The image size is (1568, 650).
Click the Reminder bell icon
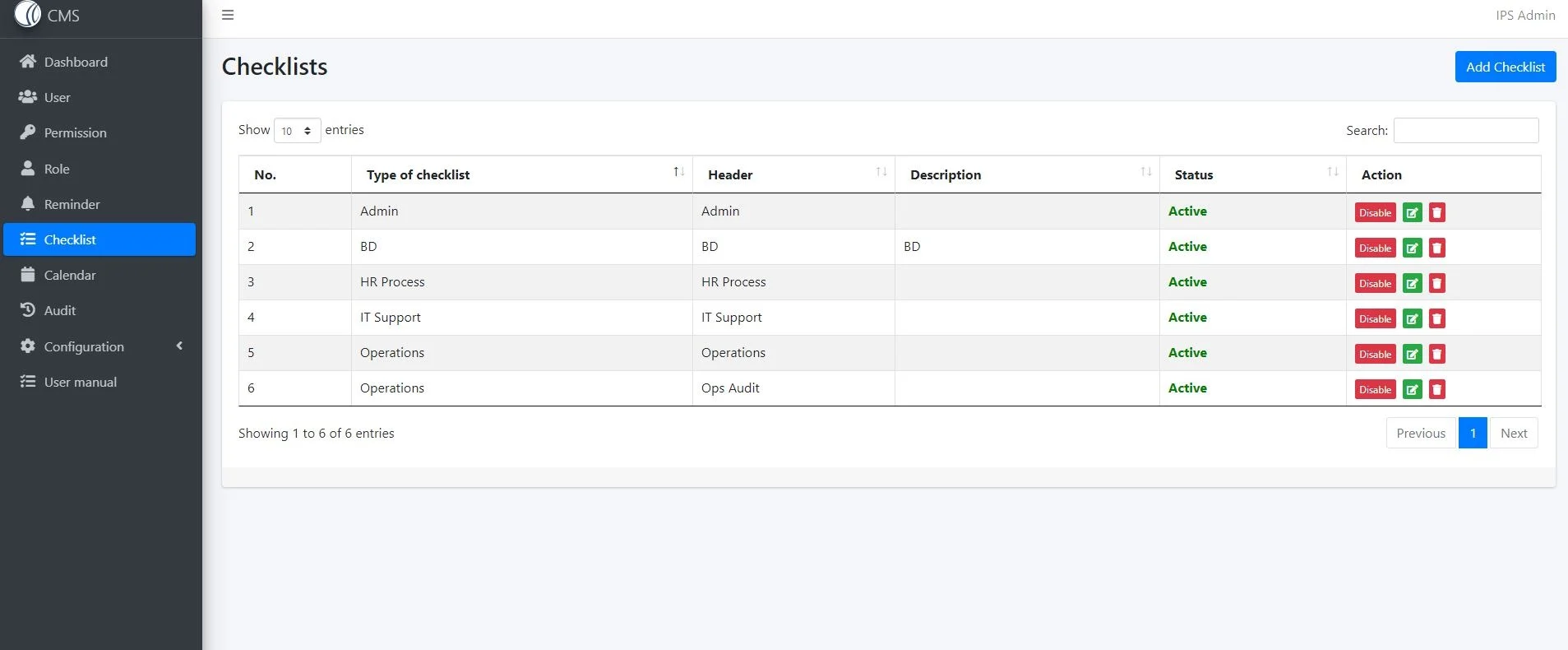point(28,203)
